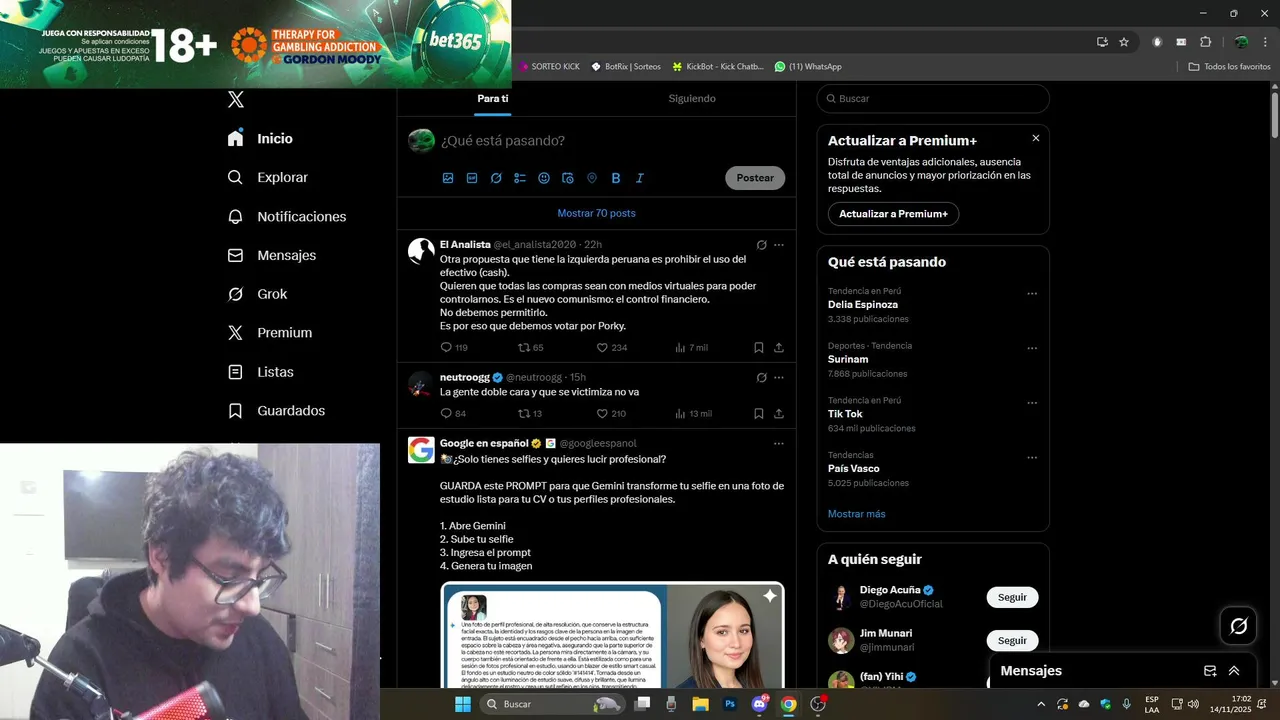
Task: Dismiss the Actualizar a Premium+ card
Action: point(1036,138)
